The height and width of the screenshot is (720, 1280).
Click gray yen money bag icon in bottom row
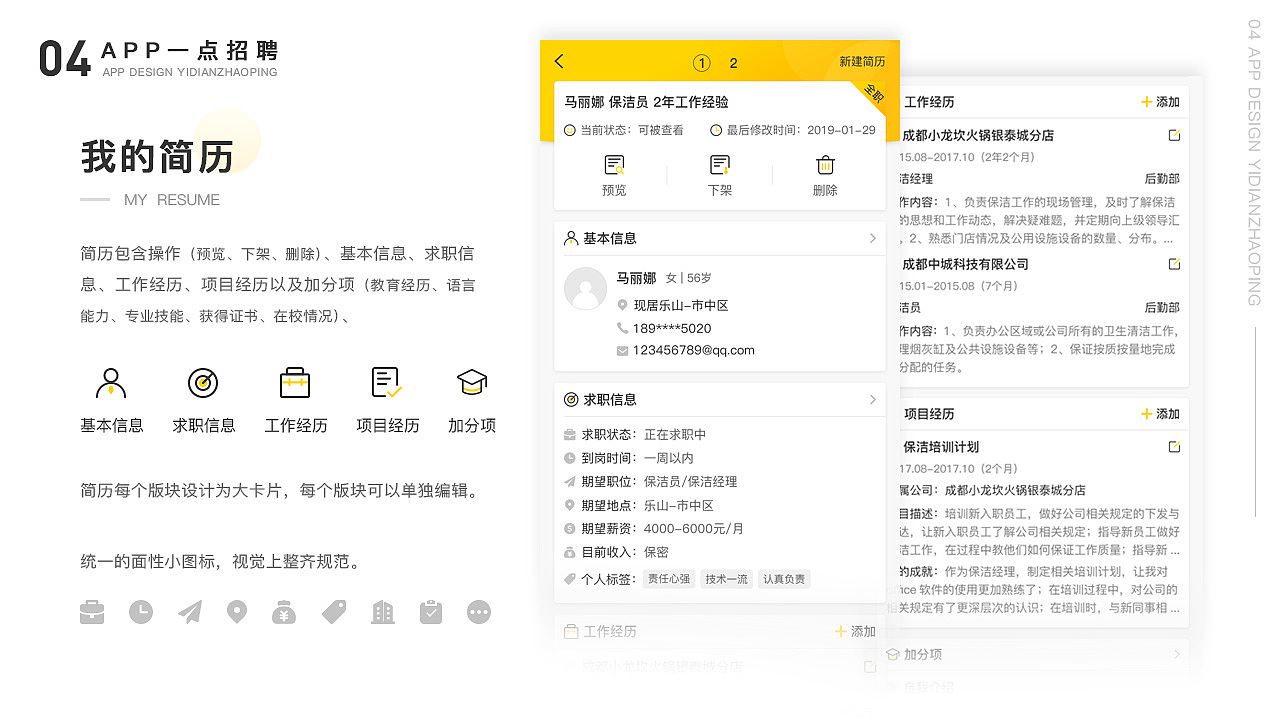(x=284, y=612)
